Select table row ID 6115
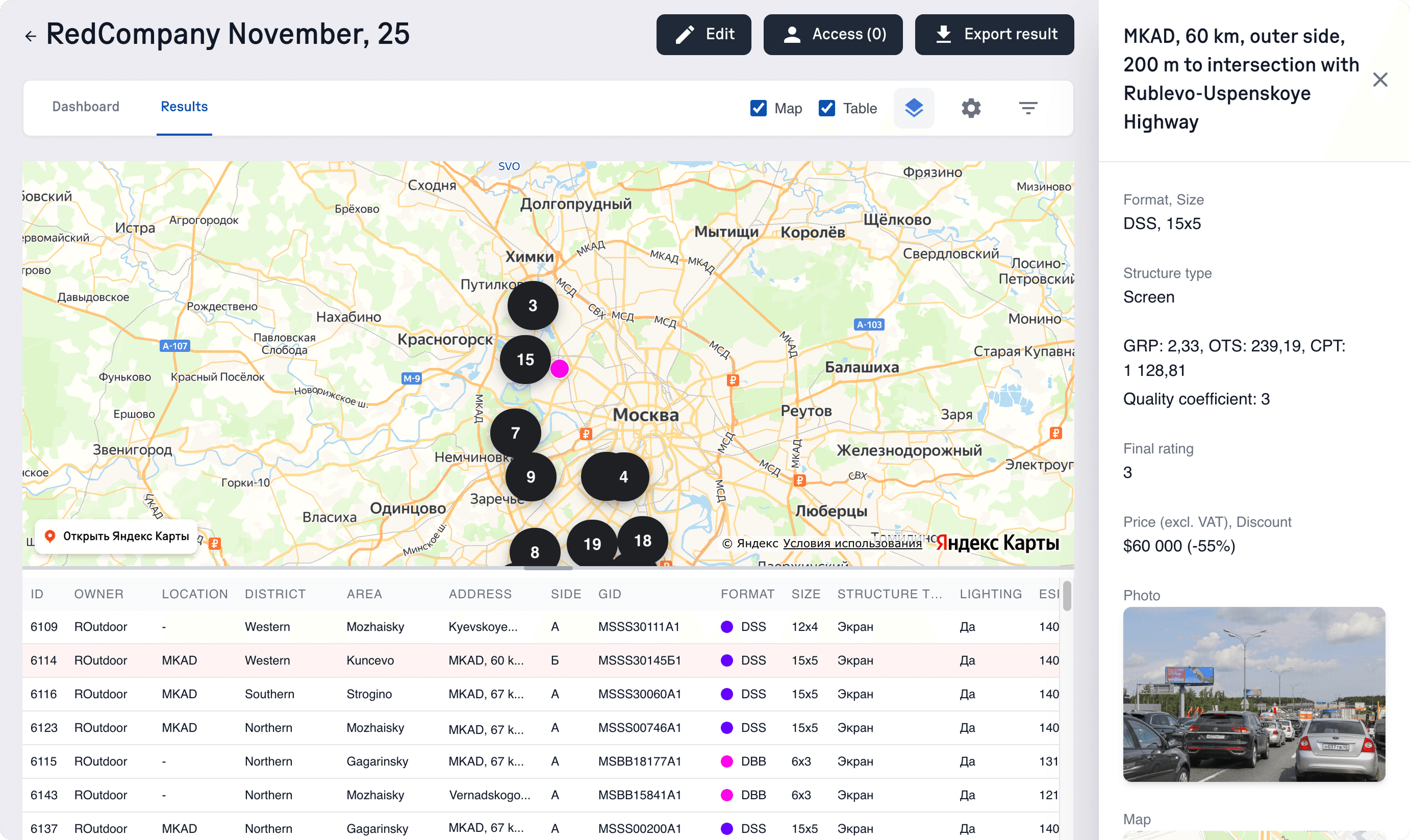 click(542, 761)
